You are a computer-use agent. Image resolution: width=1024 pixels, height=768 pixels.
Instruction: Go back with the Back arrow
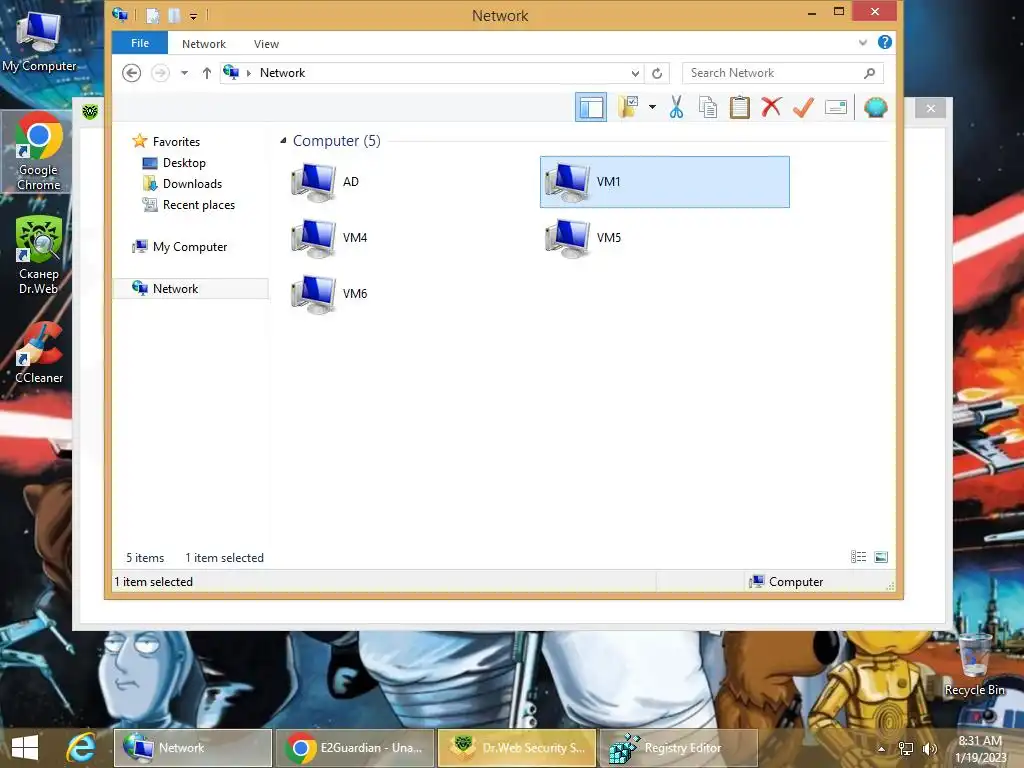131,72
